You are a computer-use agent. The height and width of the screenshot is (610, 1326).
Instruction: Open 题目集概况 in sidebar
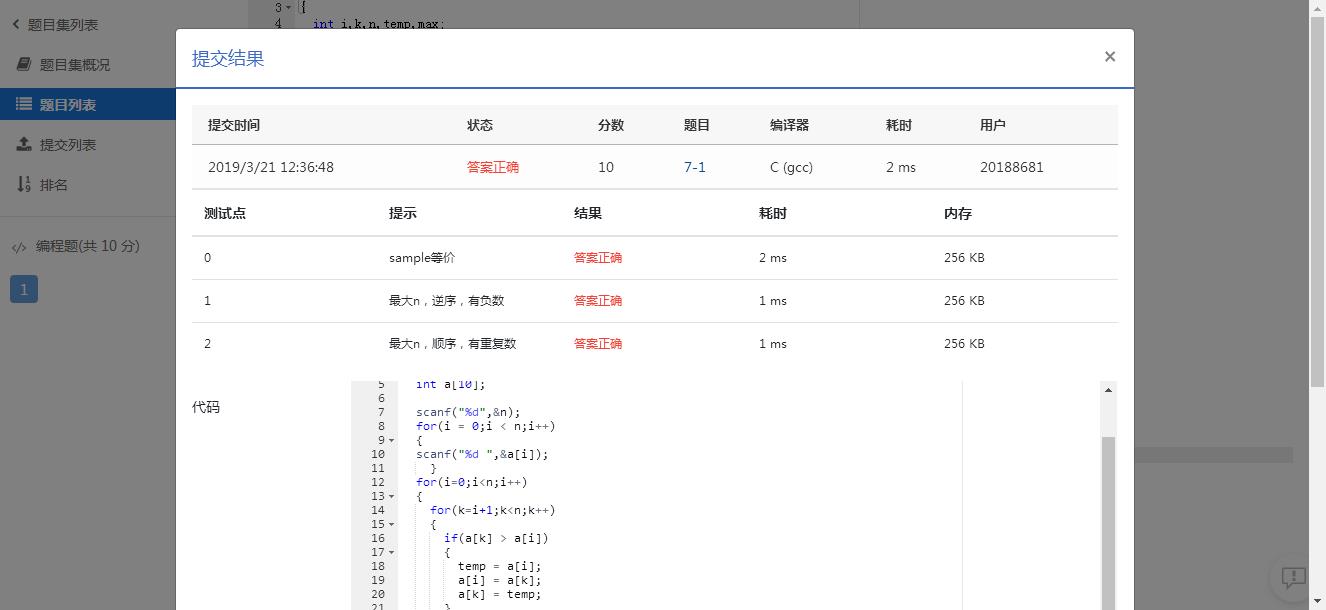[74, 64]
